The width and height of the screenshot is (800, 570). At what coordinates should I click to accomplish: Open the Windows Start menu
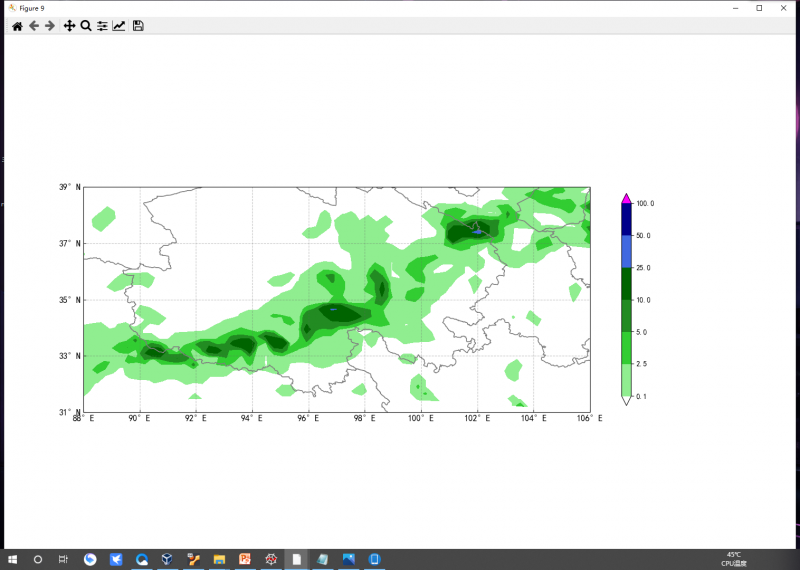(x=13, y=559)
